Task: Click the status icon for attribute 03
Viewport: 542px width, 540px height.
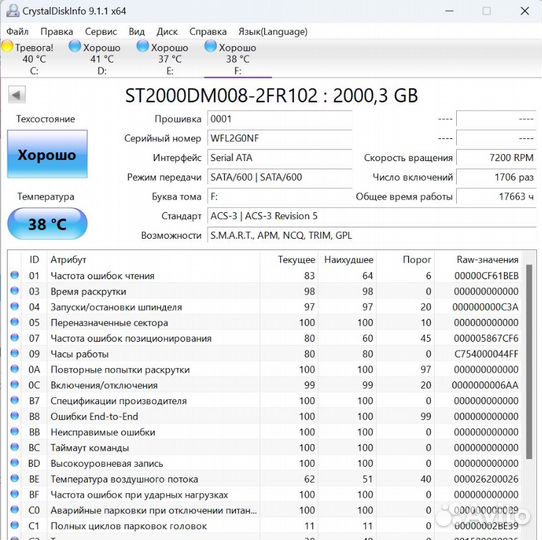Action: (x=15, y=290)
